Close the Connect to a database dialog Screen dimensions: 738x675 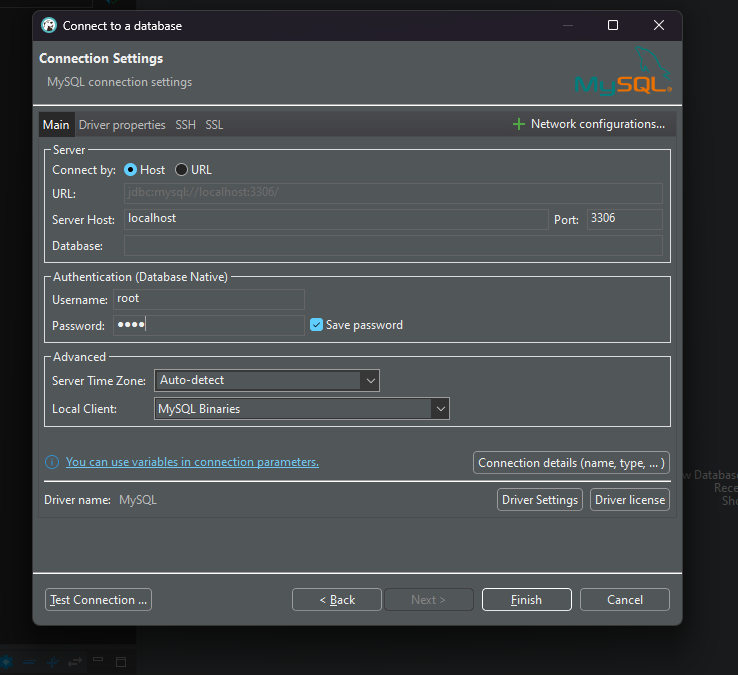point(659,25)
